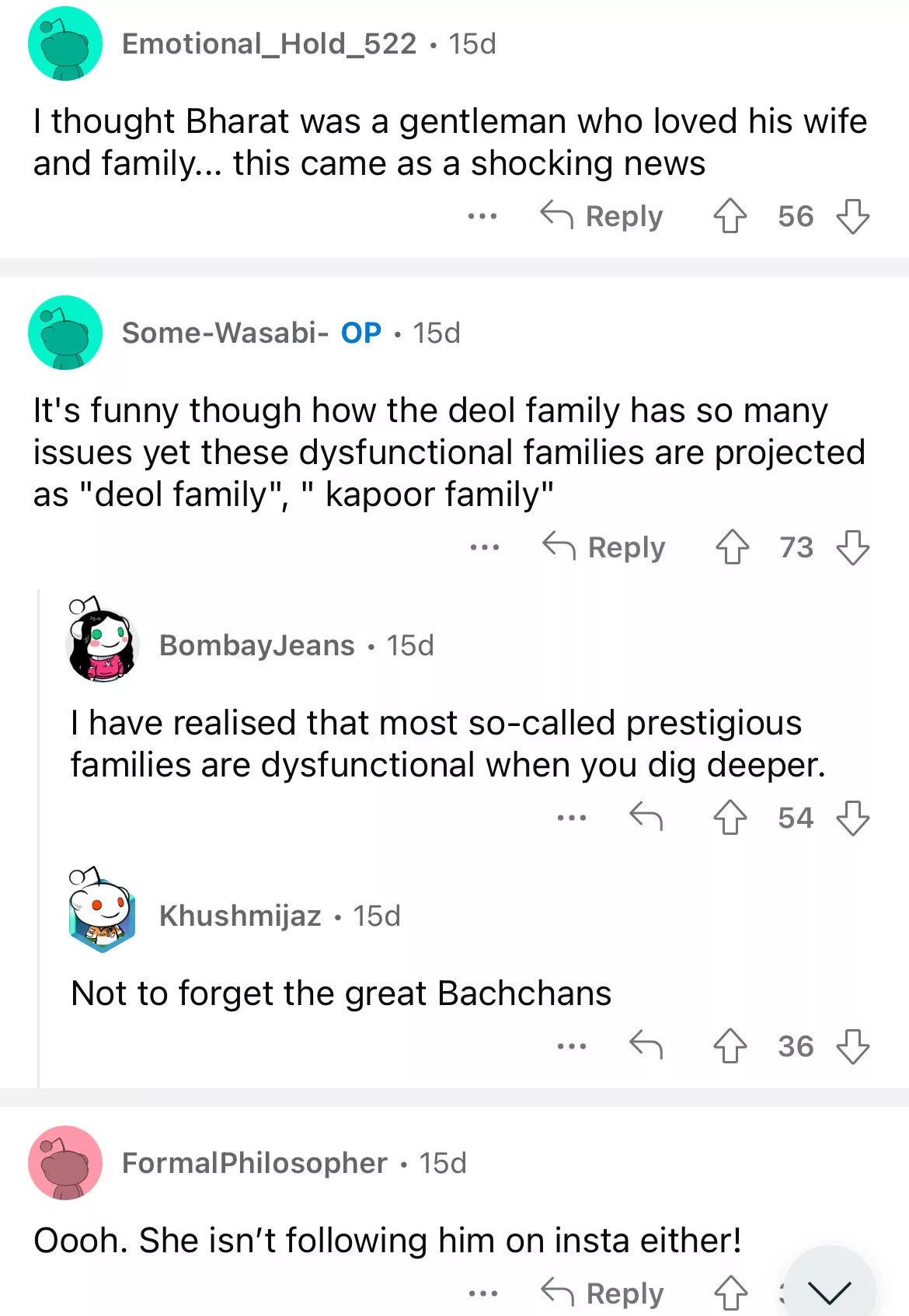Viewport: 909px width, 1316px height.
Task: Open more options on Some-Wasabi-'s comment
Action: point(485,547)
